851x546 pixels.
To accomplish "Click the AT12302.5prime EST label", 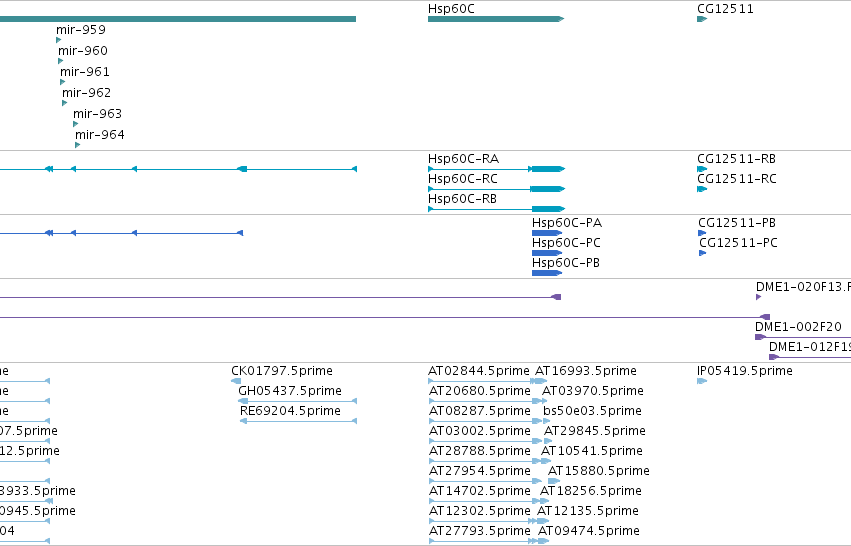I will [x=480, y=512].
